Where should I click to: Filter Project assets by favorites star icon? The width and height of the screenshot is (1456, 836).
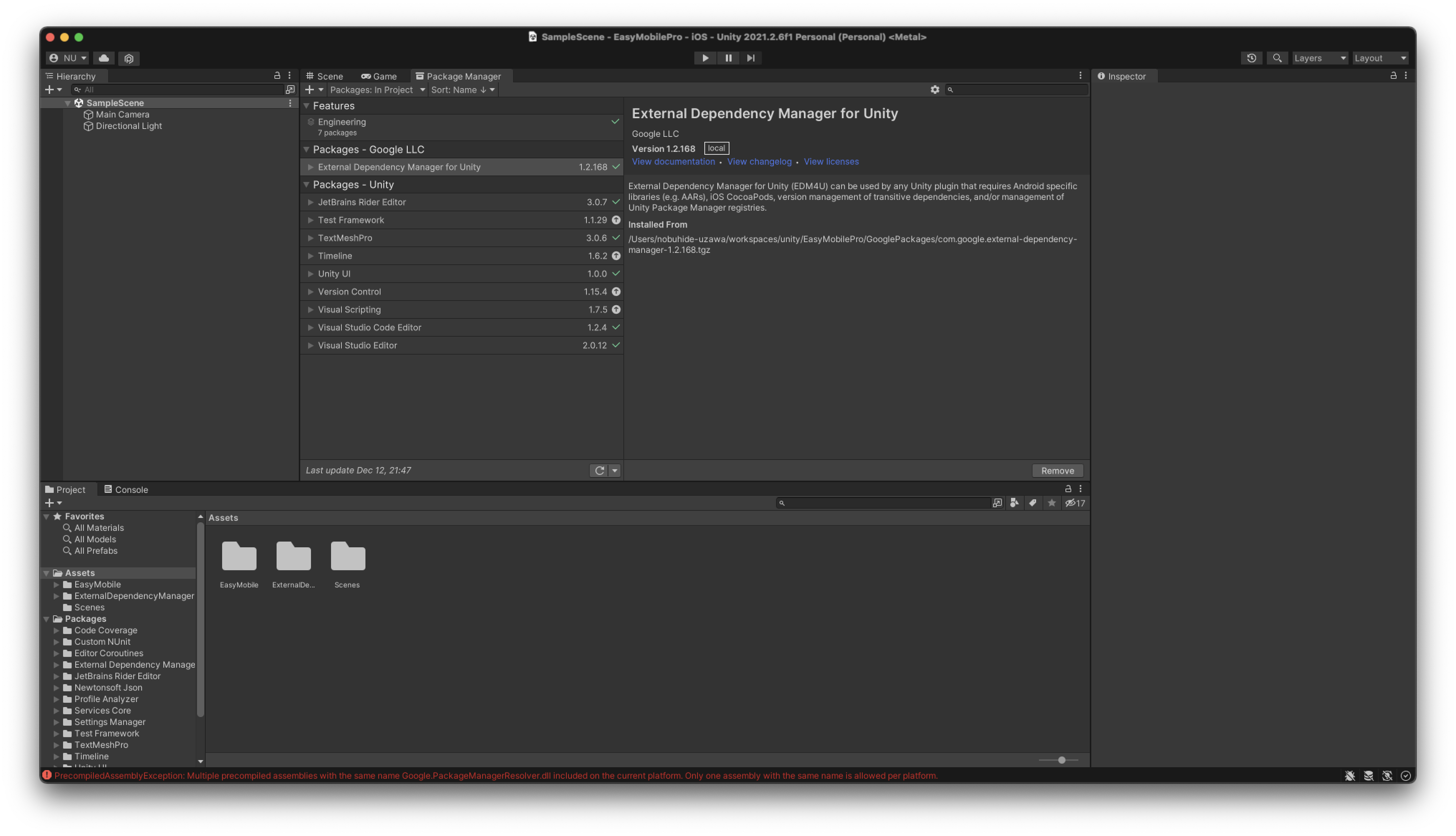coord(1052,503)
